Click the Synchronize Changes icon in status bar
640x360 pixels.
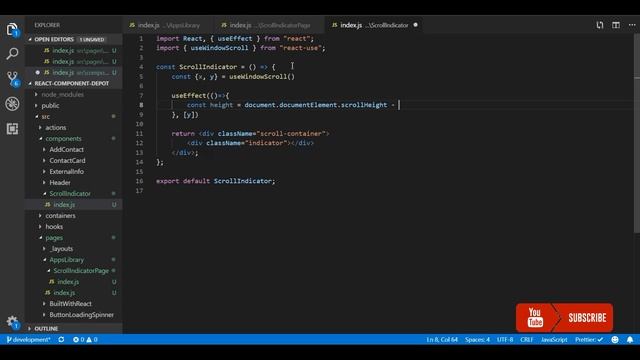61,340
